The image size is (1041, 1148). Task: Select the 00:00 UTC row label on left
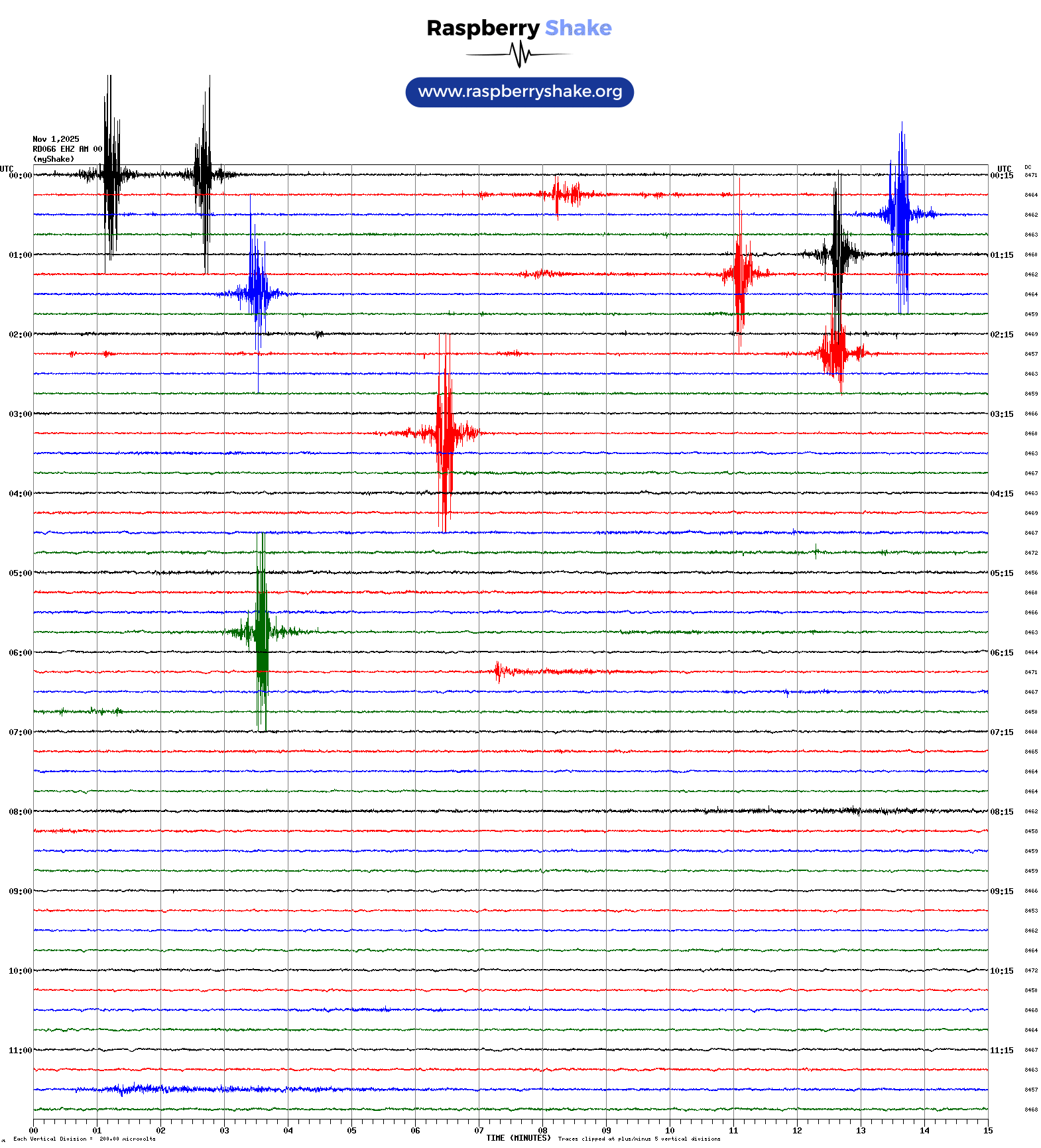coord(20,176)
